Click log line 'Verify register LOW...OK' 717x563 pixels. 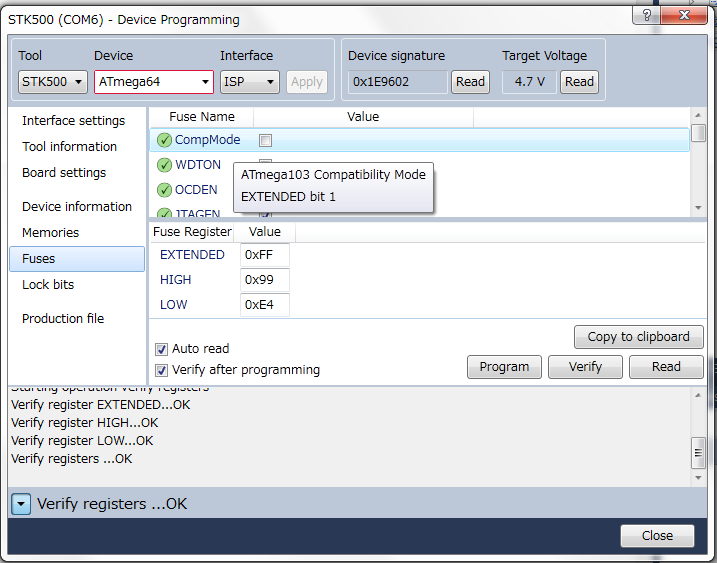[x=82, y=441]
